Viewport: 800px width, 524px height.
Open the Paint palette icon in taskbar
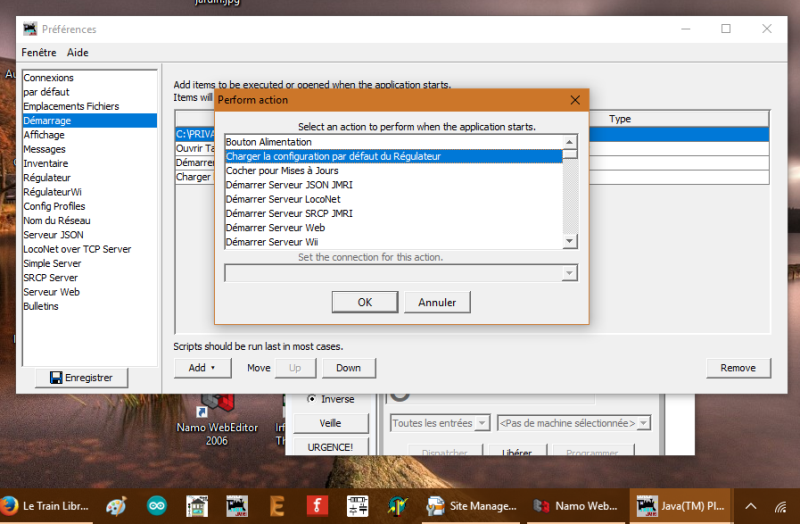[116, 505]
